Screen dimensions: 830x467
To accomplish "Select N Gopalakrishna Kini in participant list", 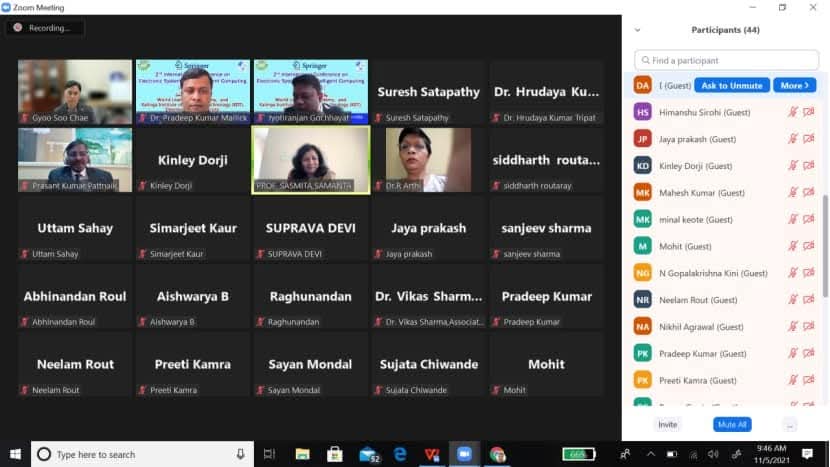I will point(710,273).
